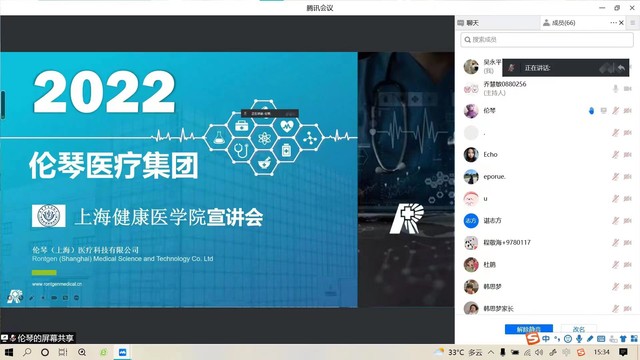Open Sogou skin shirt icon

[623, 339]
